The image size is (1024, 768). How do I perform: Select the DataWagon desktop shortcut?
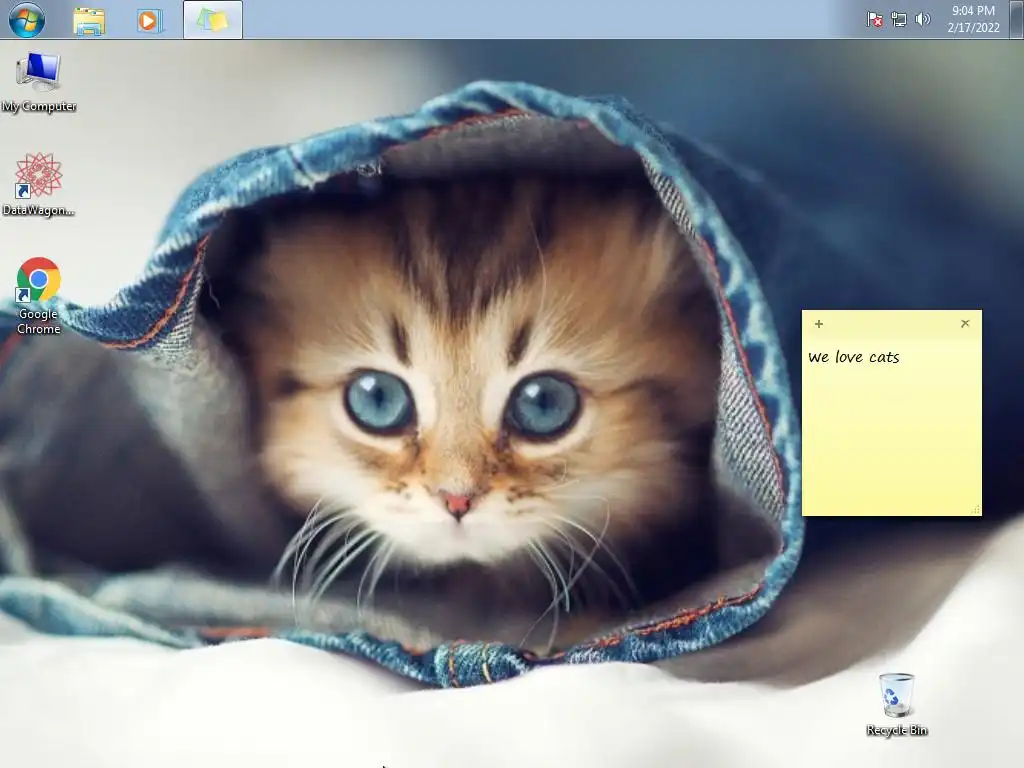(x=39, y=184)
